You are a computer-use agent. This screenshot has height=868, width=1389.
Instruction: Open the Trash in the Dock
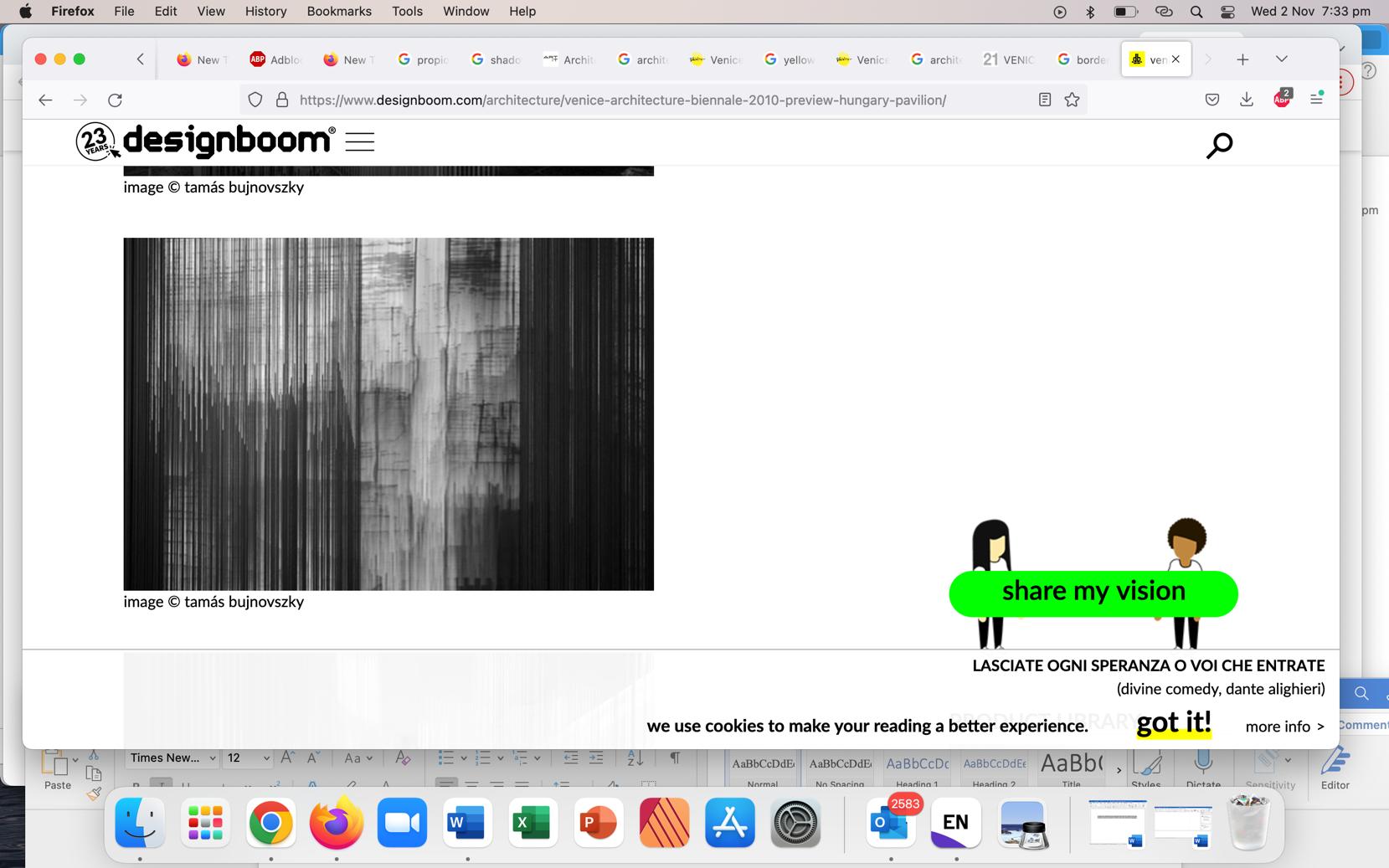[1248, 822]
